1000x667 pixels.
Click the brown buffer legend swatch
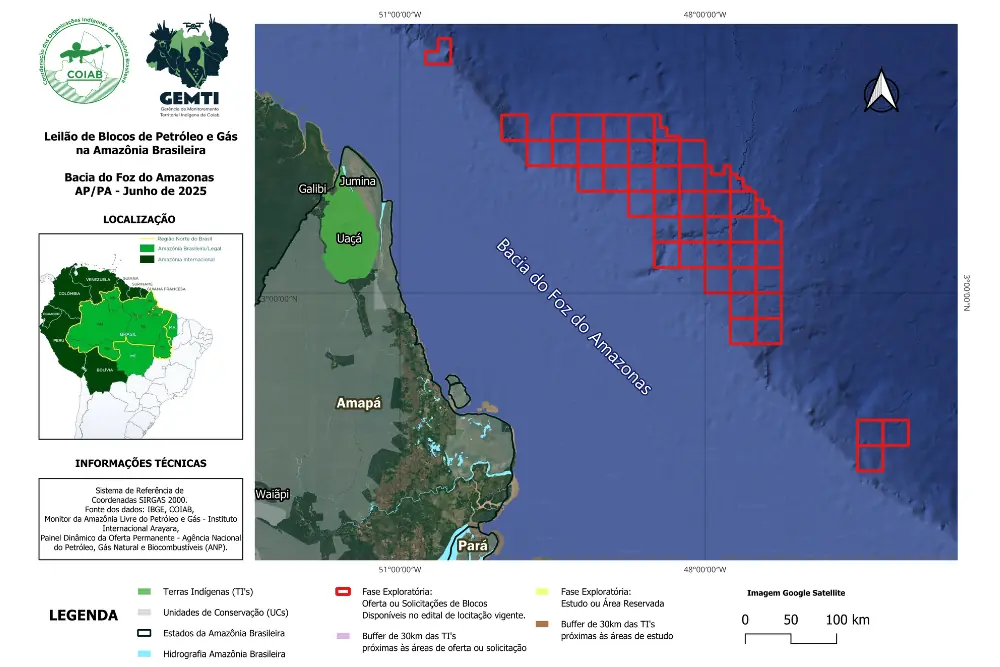(543, 624)
